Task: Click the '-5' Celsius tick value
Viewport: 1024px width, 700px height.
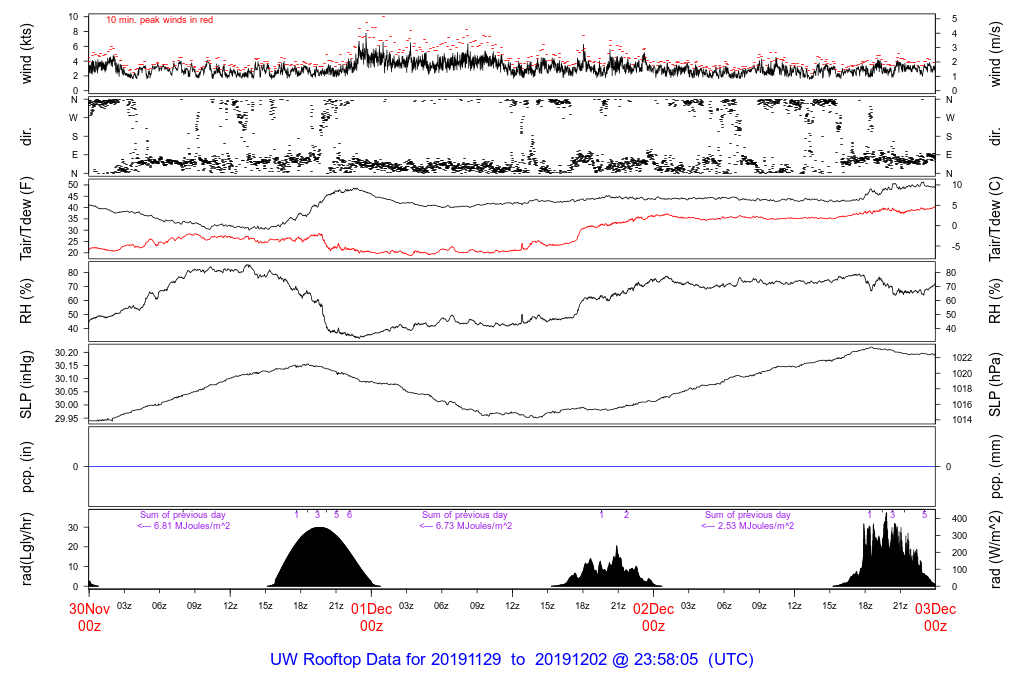Action: tap(956, 247)
